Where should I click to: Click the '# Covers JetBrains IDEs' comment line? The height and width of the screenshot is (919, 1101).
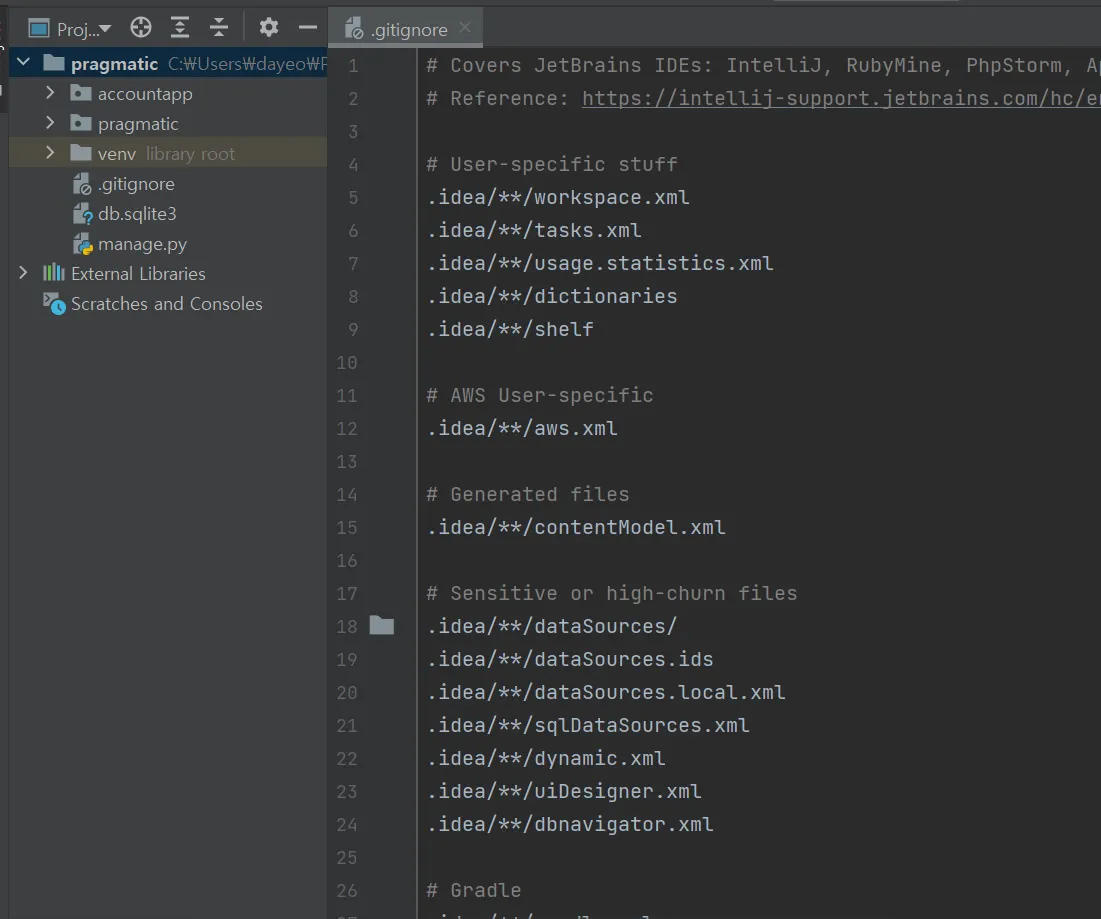pyautogui.click(x=763, y=65)
